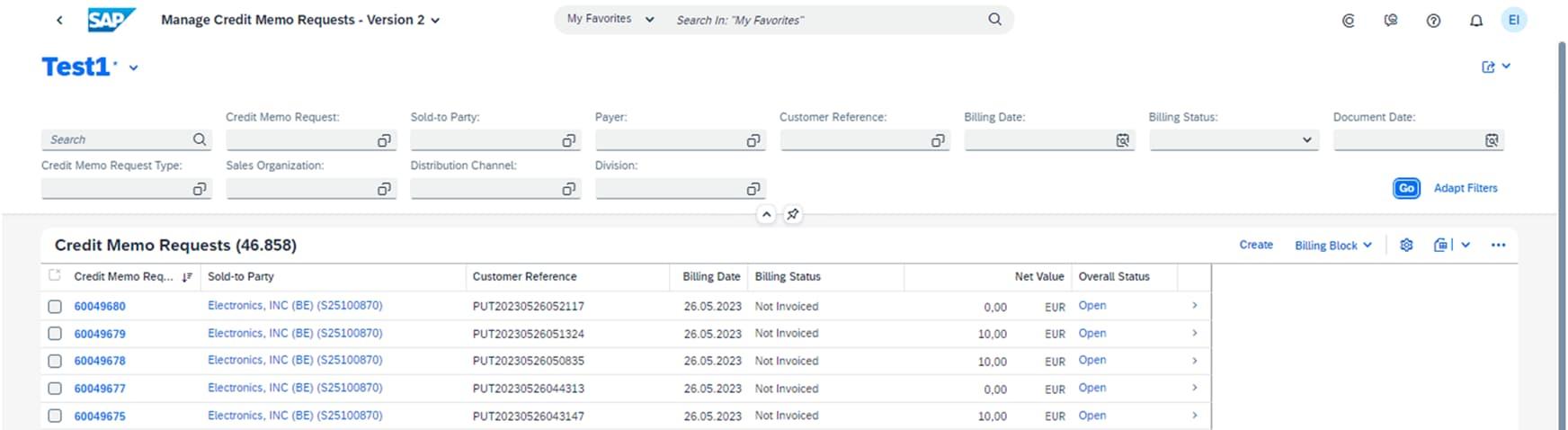Open Sold-to Party value help
Screen dimensions: 1568x430
click(568, 140)
